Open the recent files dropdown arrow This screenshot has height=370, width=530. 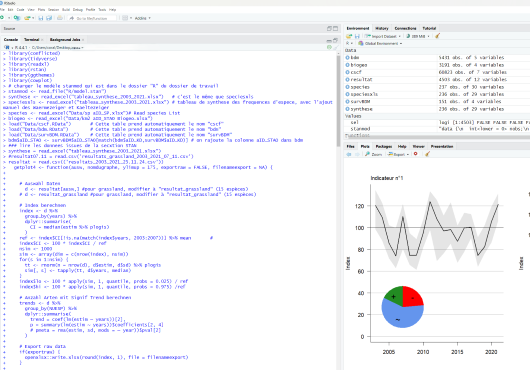(x=33, y=18)
